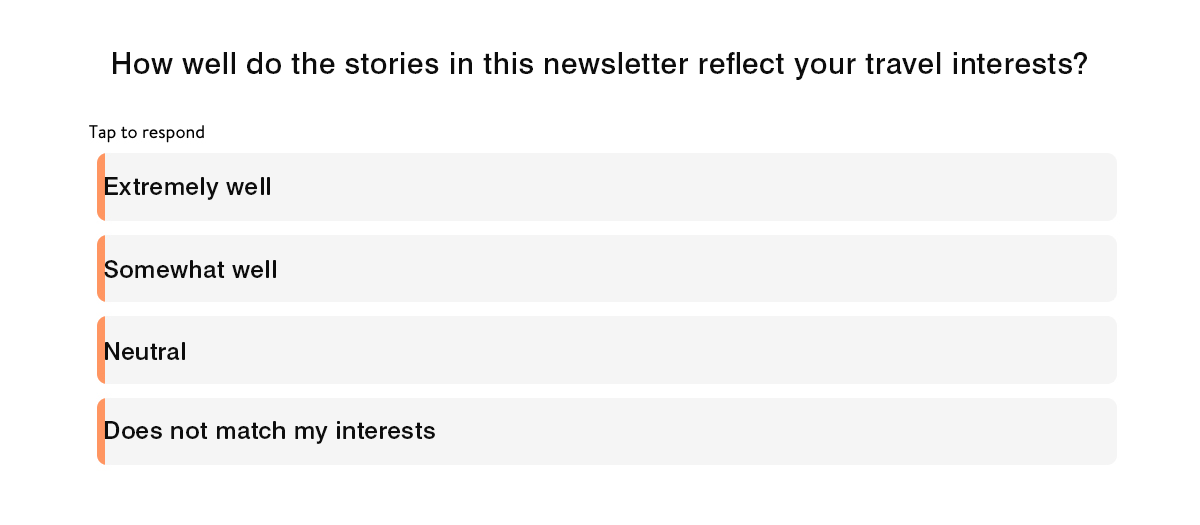
Task: Click gray area right of "Somewhat well"
Action: [700, 269]
